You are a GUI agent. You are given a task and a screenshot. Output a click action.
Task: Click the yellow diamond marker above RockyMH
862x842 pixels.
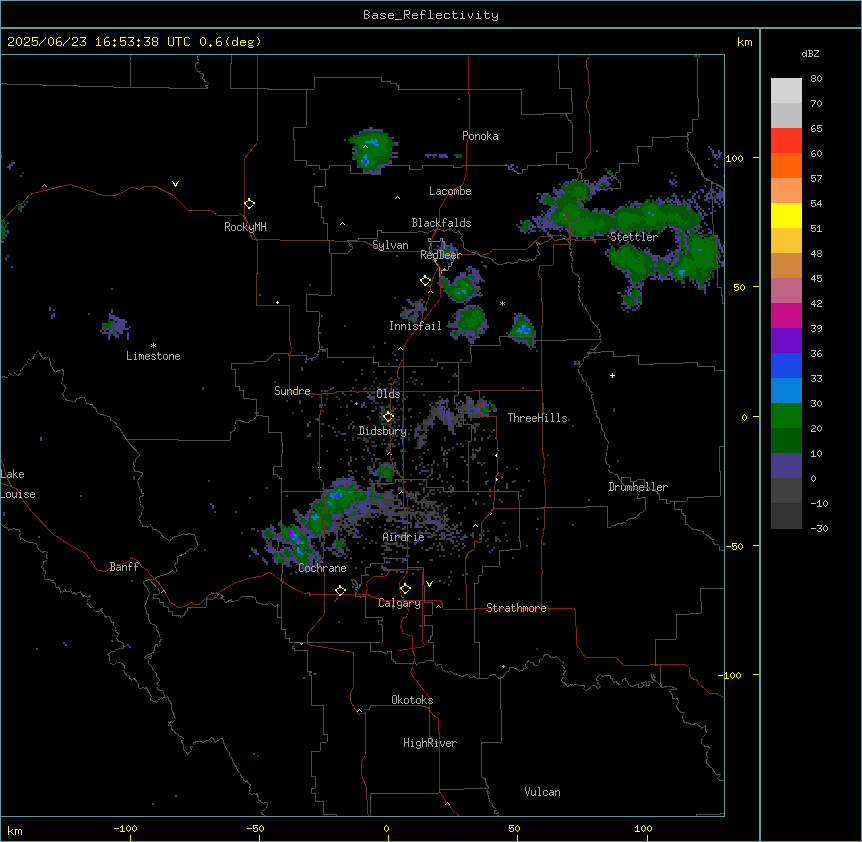coord(250,204)
